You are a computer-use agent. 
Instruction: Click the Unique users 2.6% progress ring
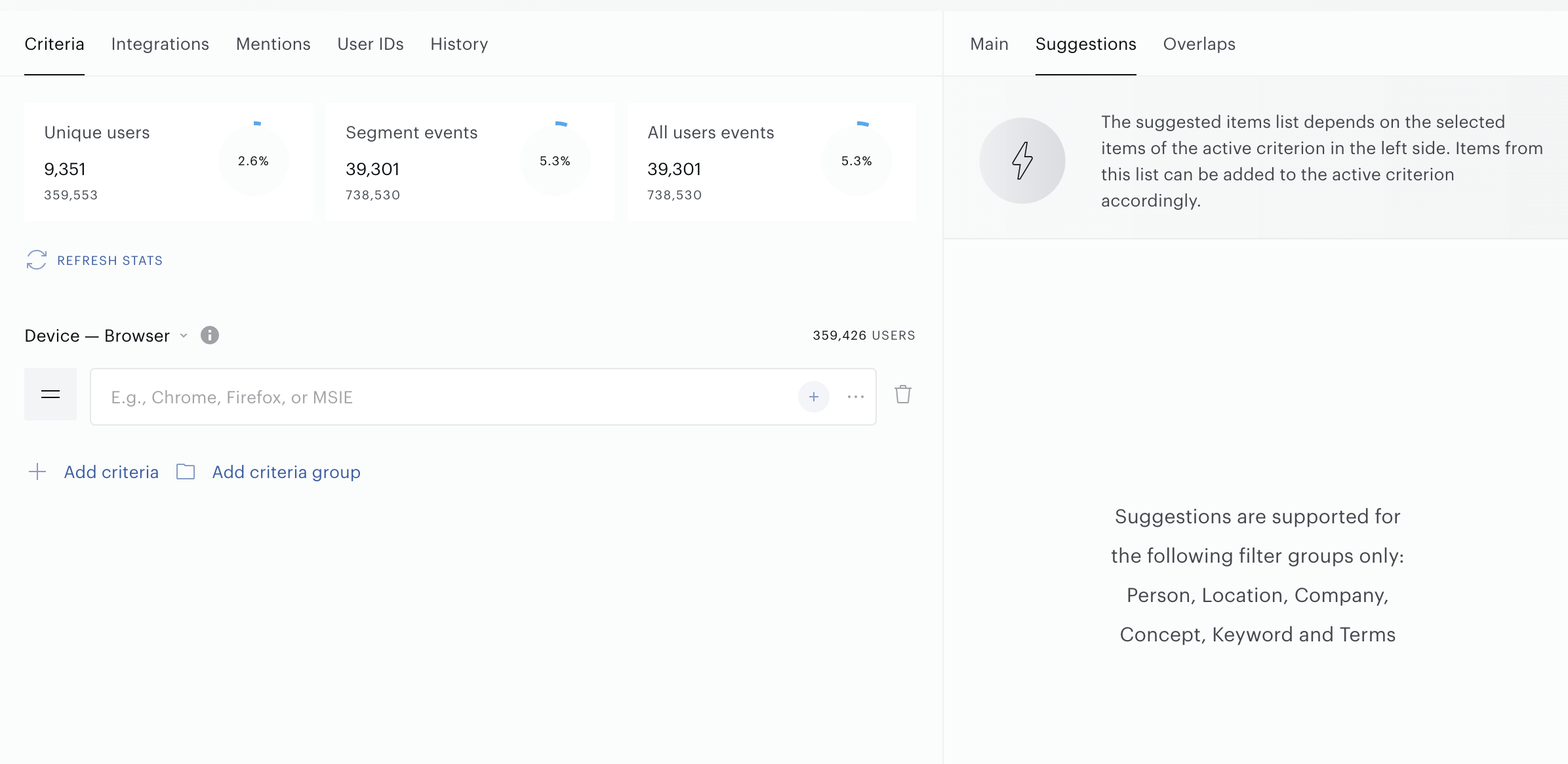[x=254, y=161]
